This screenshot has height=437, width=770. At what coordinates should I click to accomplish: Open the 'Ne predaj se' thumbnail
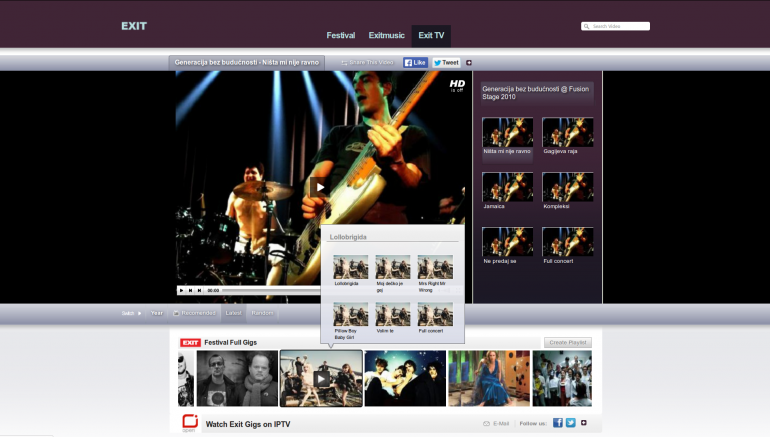tap(507, 242)
